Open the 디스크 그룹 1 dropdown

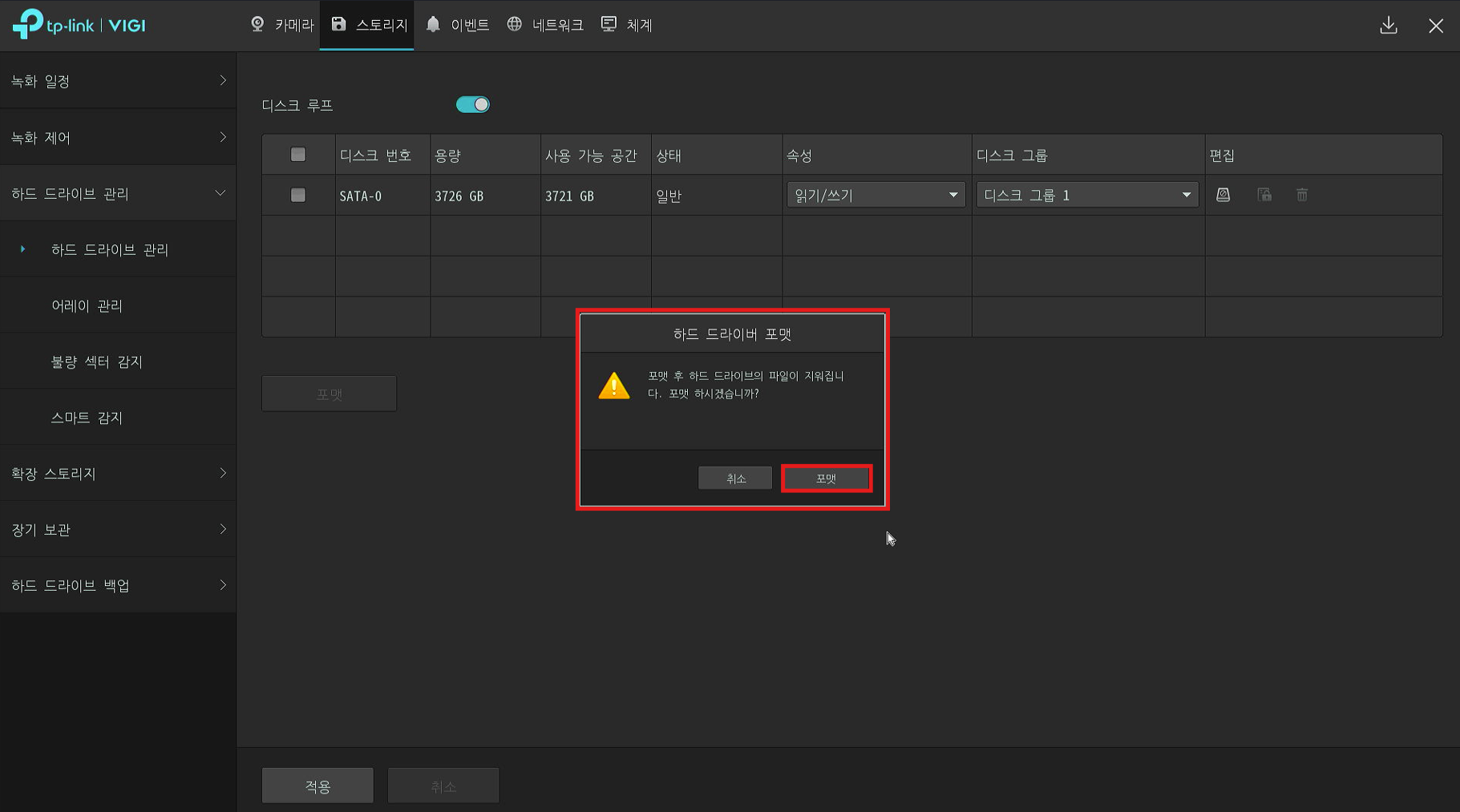pos(1086,195)
